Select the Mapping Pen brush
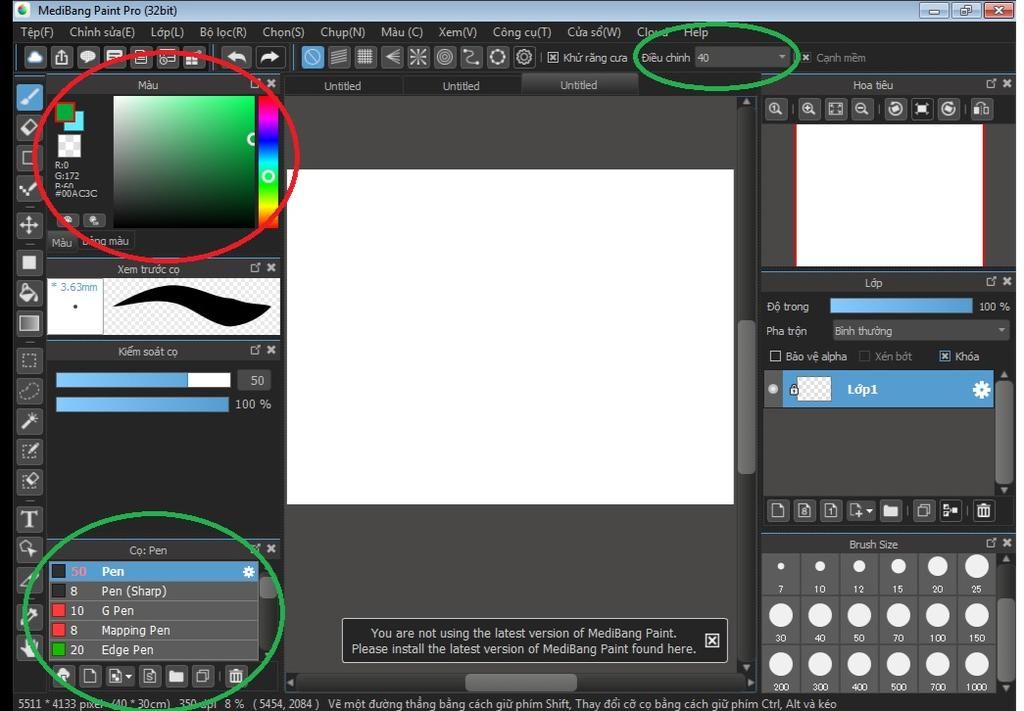 (154, 630)
